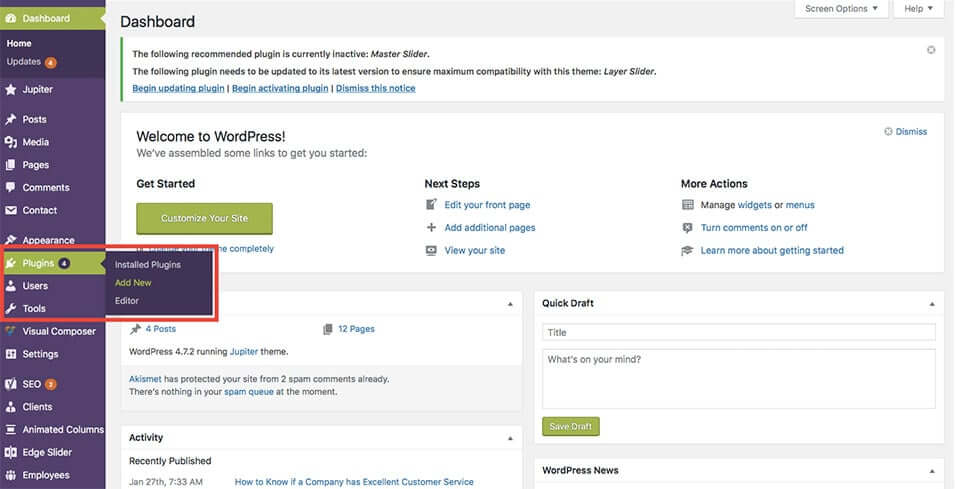Image resolution: width=955 pixels, height=489 pixels.
Task: Click the Plugins update count badge
Action: tap(65, 263)
